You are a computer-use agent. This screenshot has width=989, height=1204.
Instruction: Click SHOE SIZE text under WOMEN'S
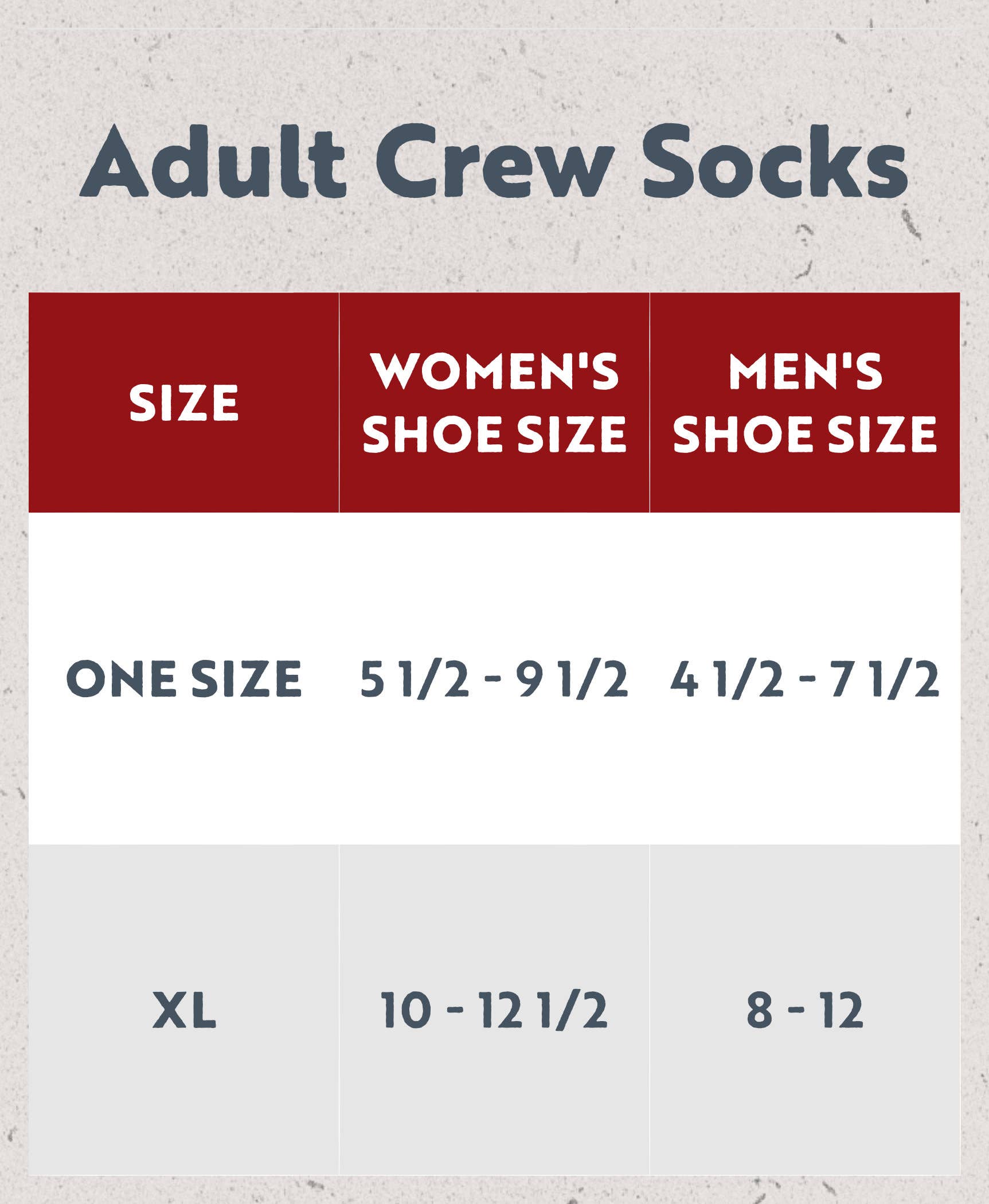[x=494, y=433]
